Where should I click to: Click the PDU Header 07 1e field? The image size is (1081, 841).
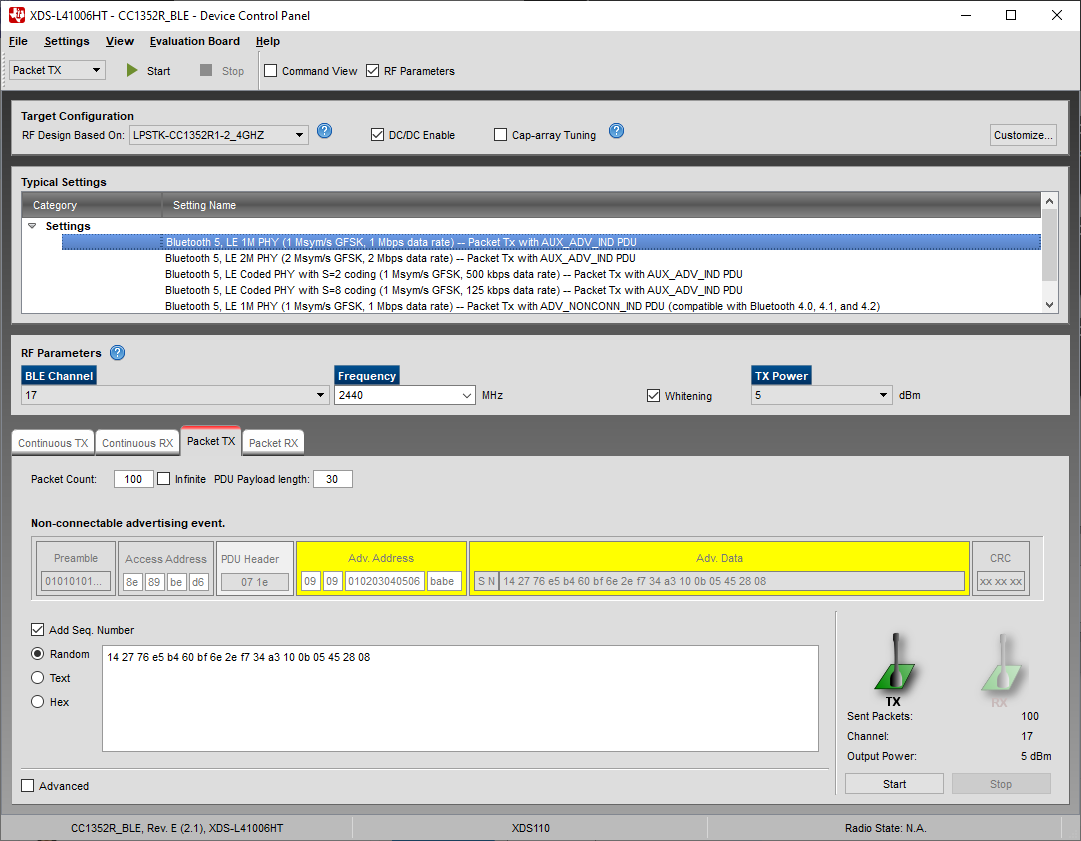click(254, 582)
